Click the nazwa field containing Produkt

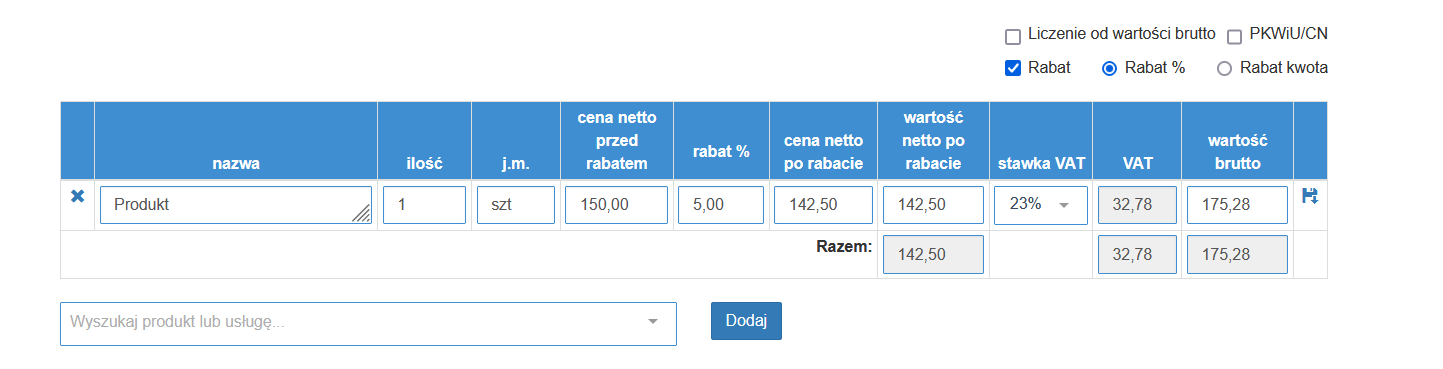tap(236, 205)
